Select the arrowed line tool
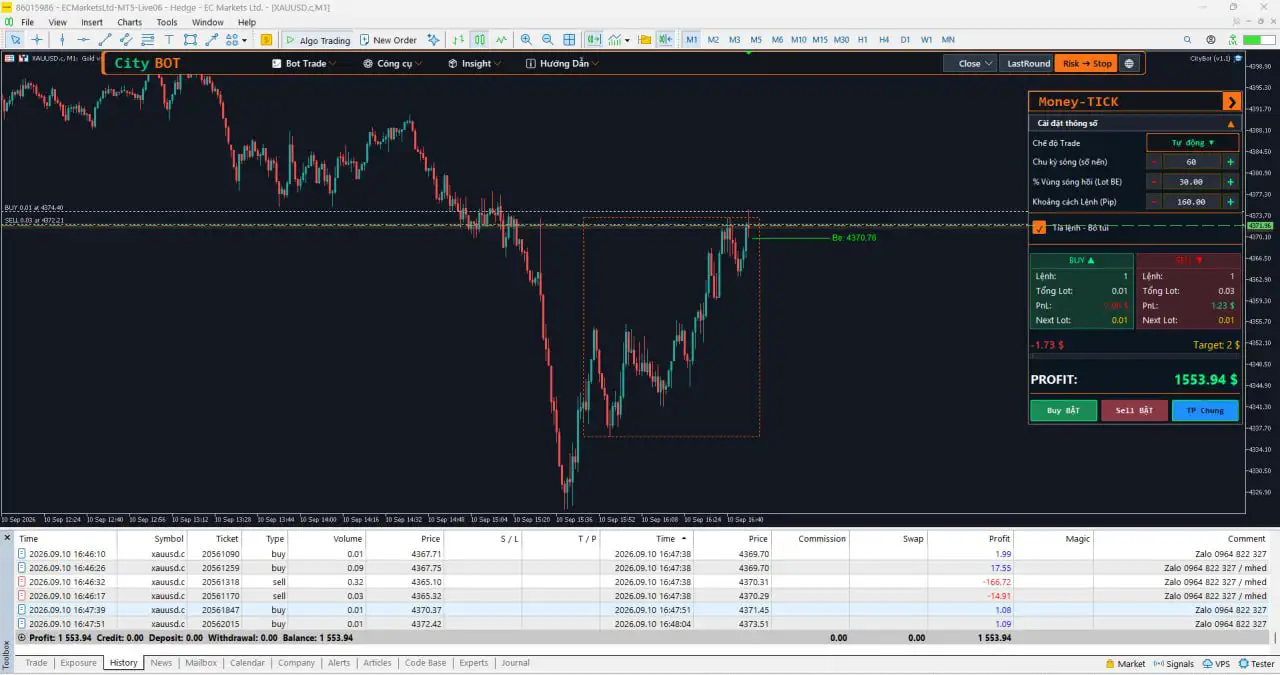The height and width of the screenshot is (675, 1280). (x=211, y=40)
